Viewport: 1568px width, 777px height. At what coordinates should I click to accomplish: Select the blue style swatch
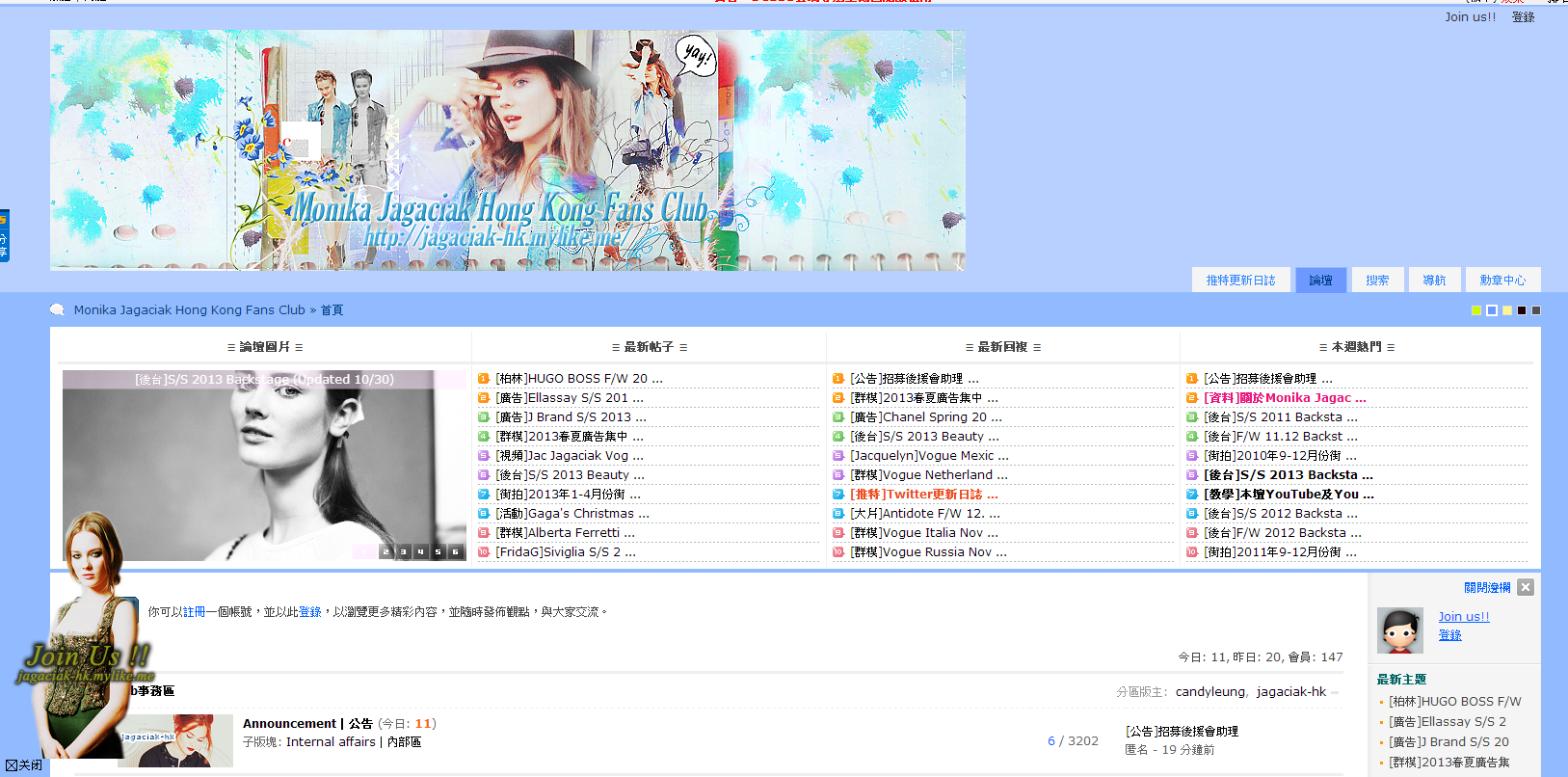point(1492,310)
